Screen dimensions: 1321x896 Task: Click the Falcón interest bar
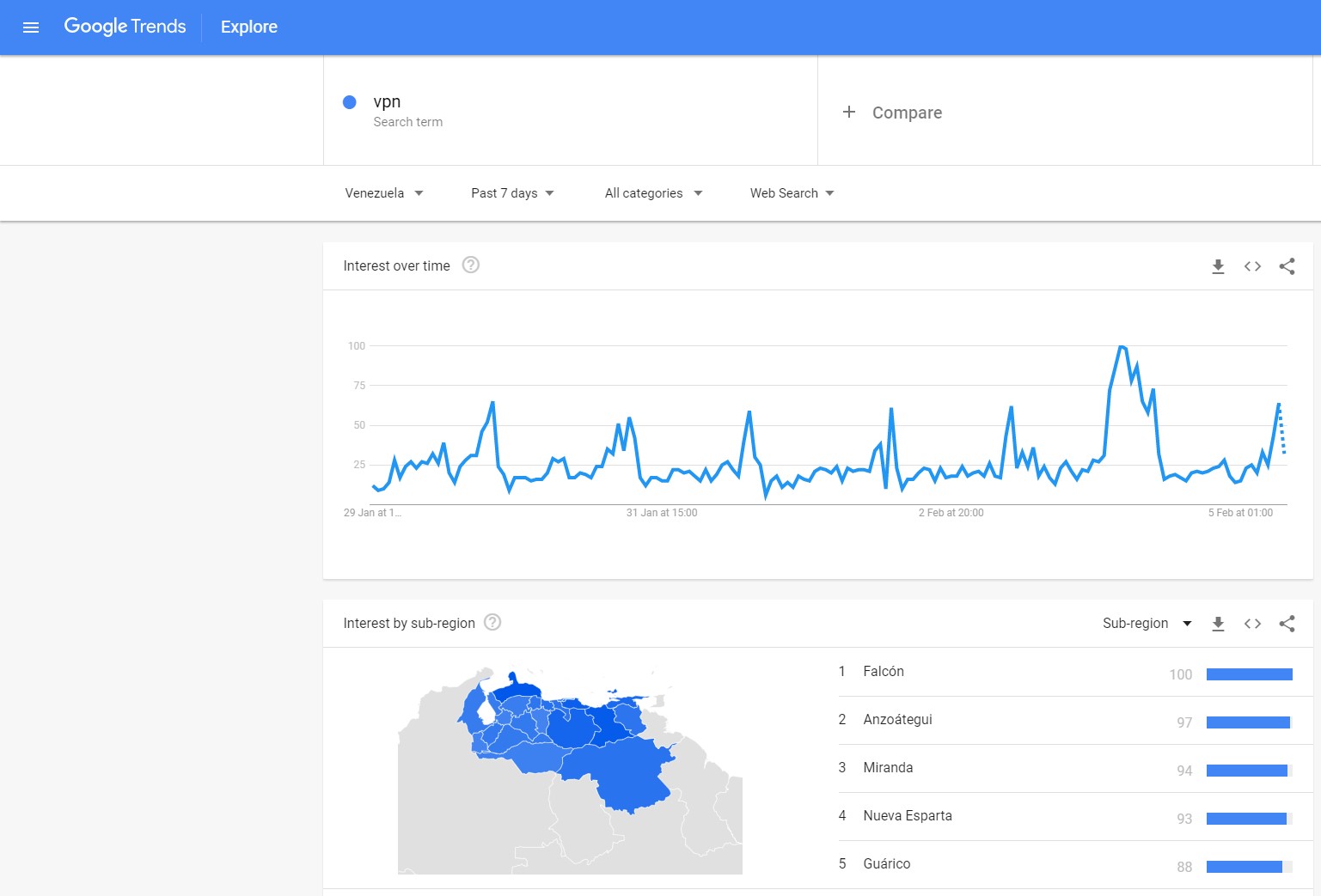(x=1250, y=674)
